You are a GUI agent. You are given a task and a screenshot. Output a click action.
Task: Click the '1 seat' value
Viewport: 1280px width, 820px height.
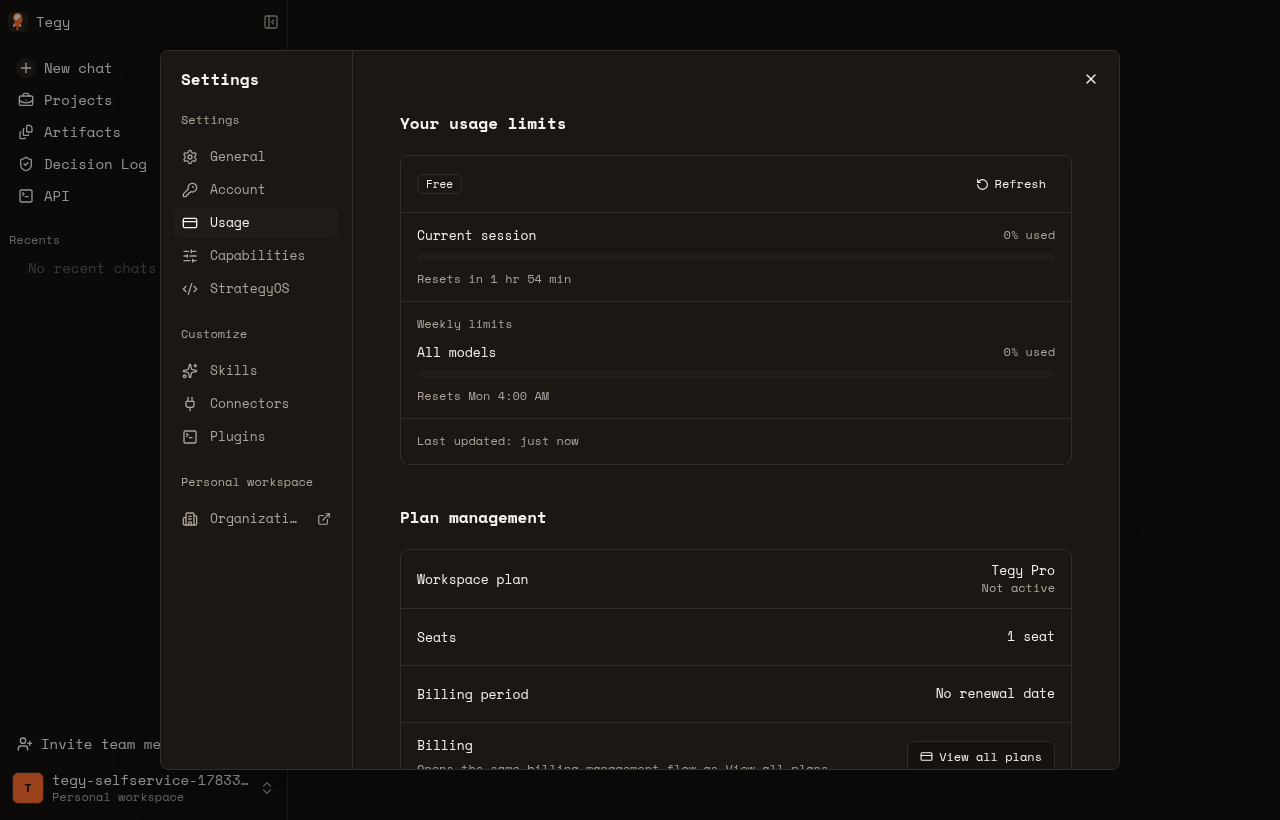tap(1031, 636)
